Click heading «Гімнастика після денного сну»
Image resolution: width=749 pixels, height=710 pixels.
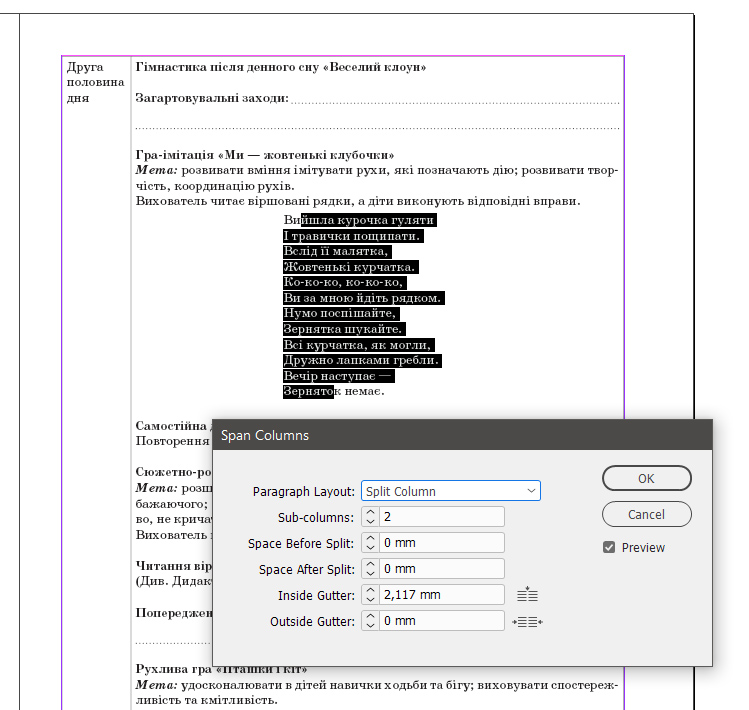[x=280, y=67]
